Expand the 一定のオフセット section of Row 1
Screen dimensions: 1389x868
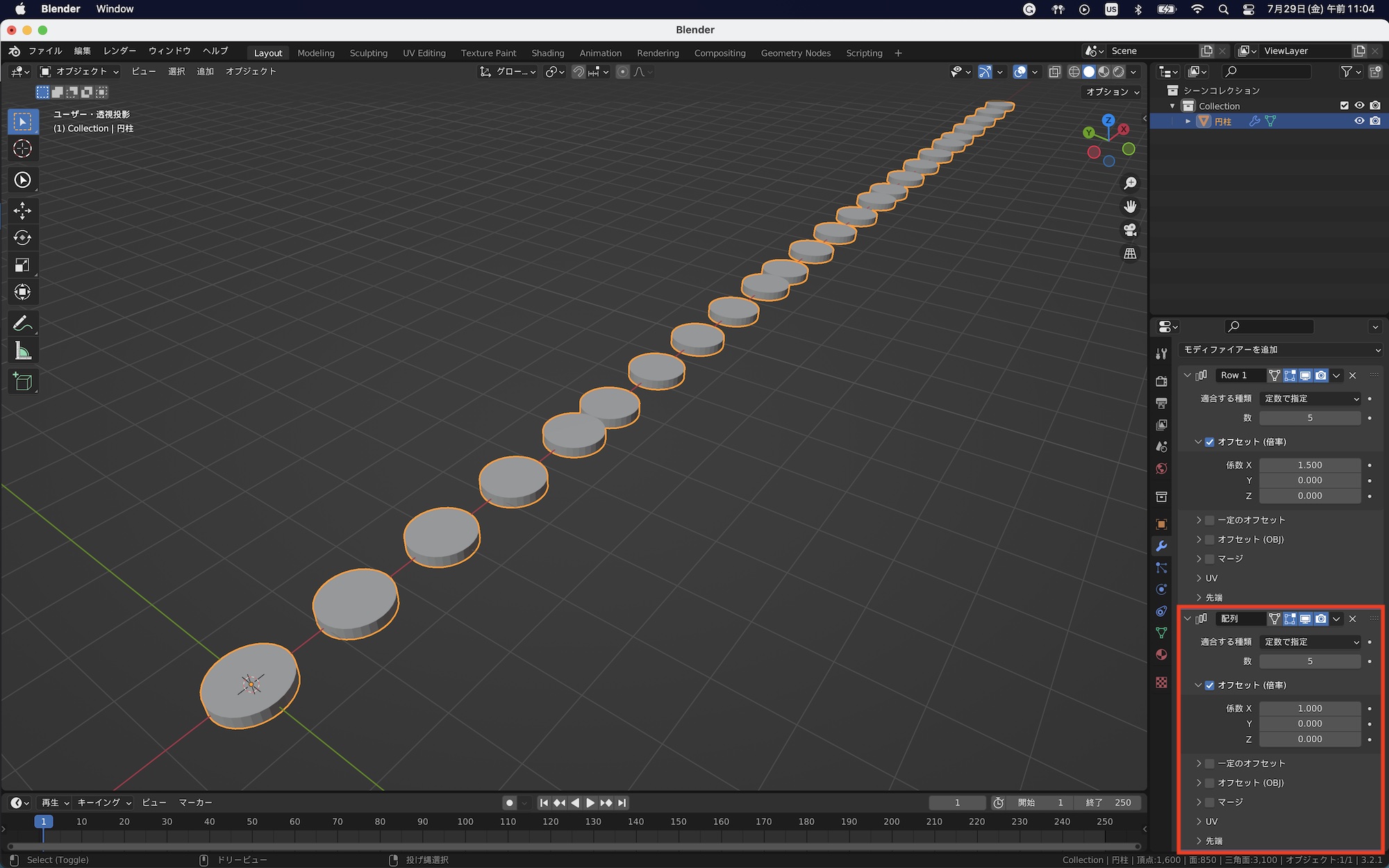point(1199,520)
